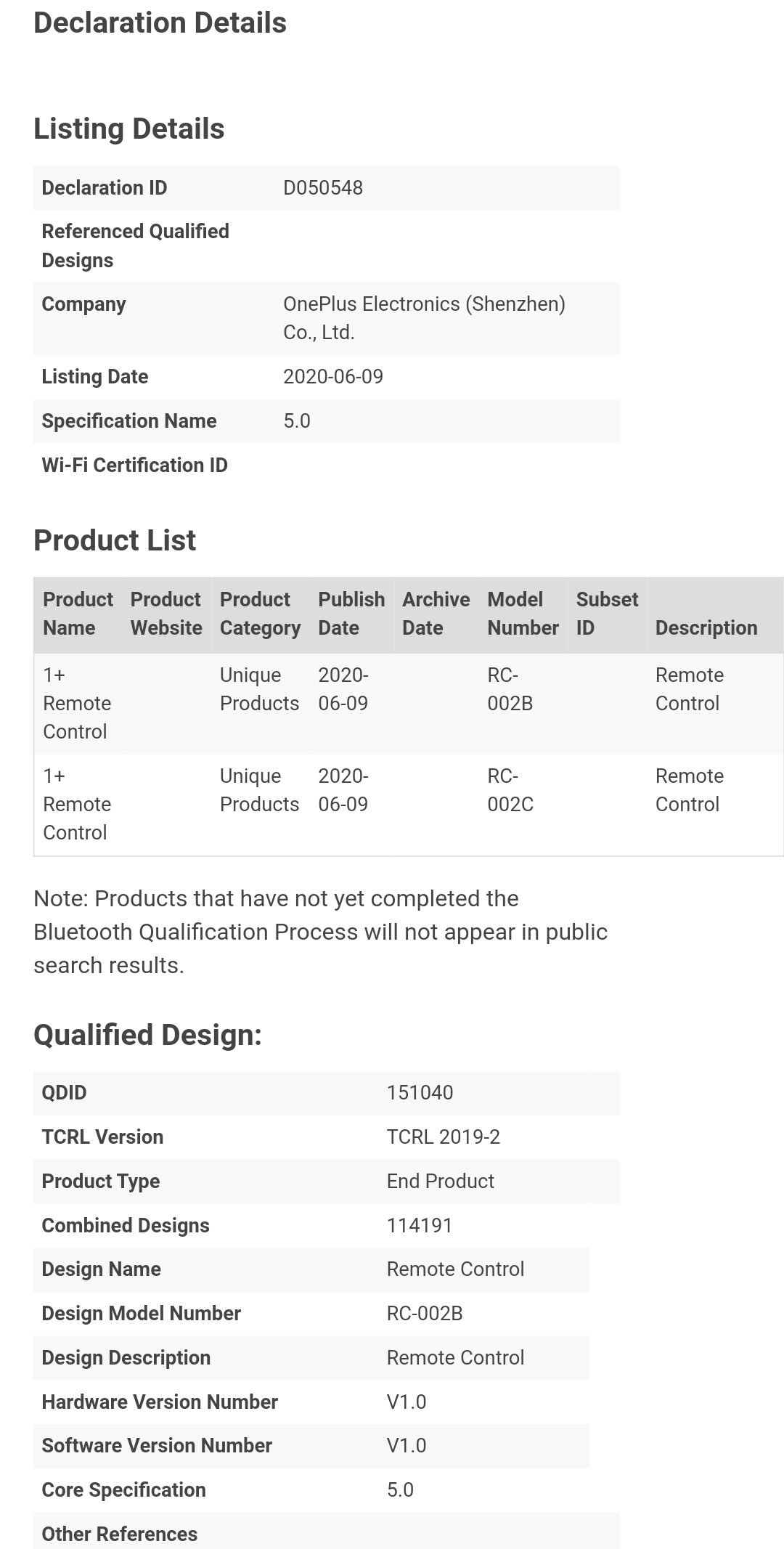This screenshot has height=1549, width=784.
Task: Click the Model Number column header
Action: click(523, 614)
